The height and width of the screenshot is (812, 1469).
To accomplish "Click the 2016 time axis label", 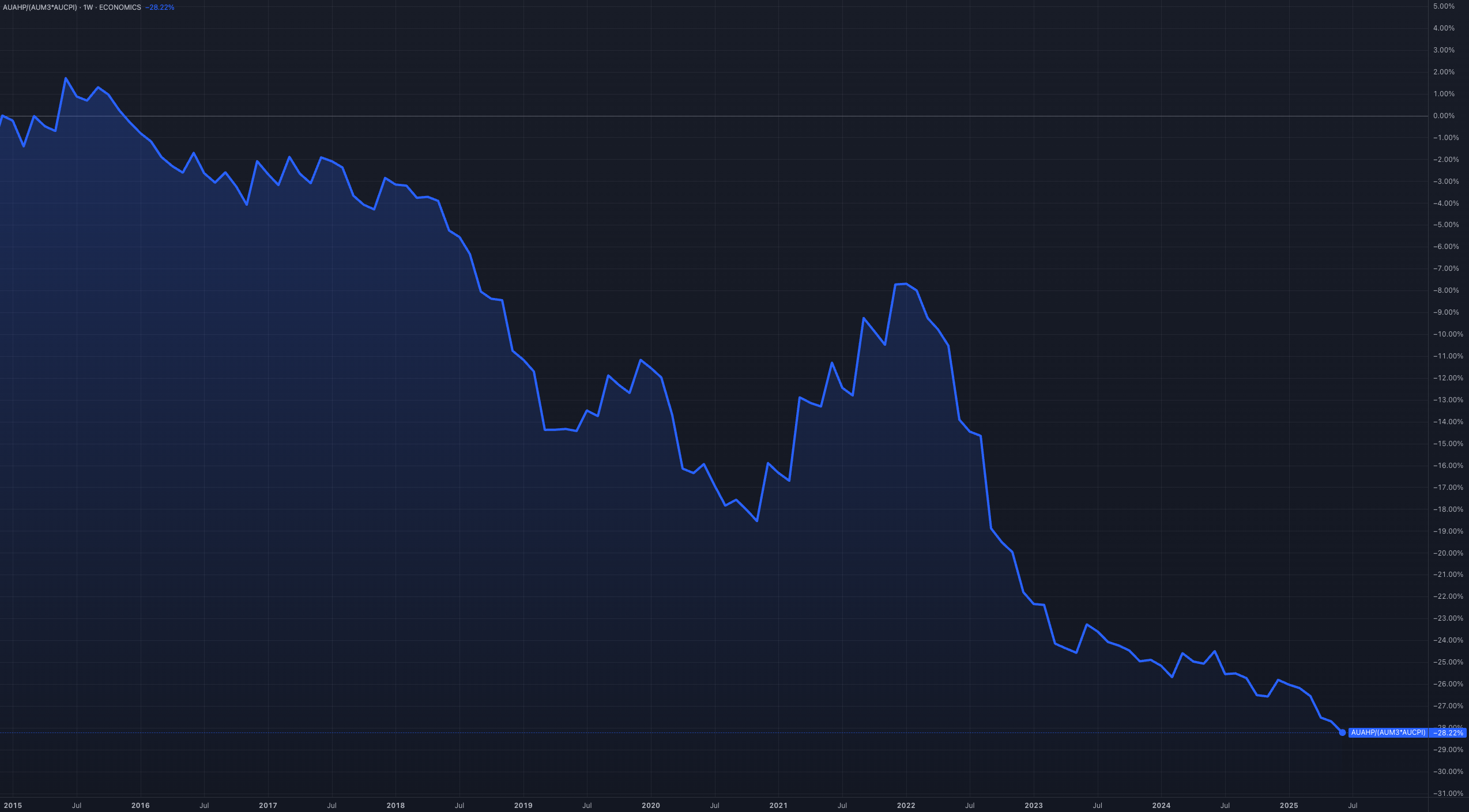I will click(x=140, y=806).
